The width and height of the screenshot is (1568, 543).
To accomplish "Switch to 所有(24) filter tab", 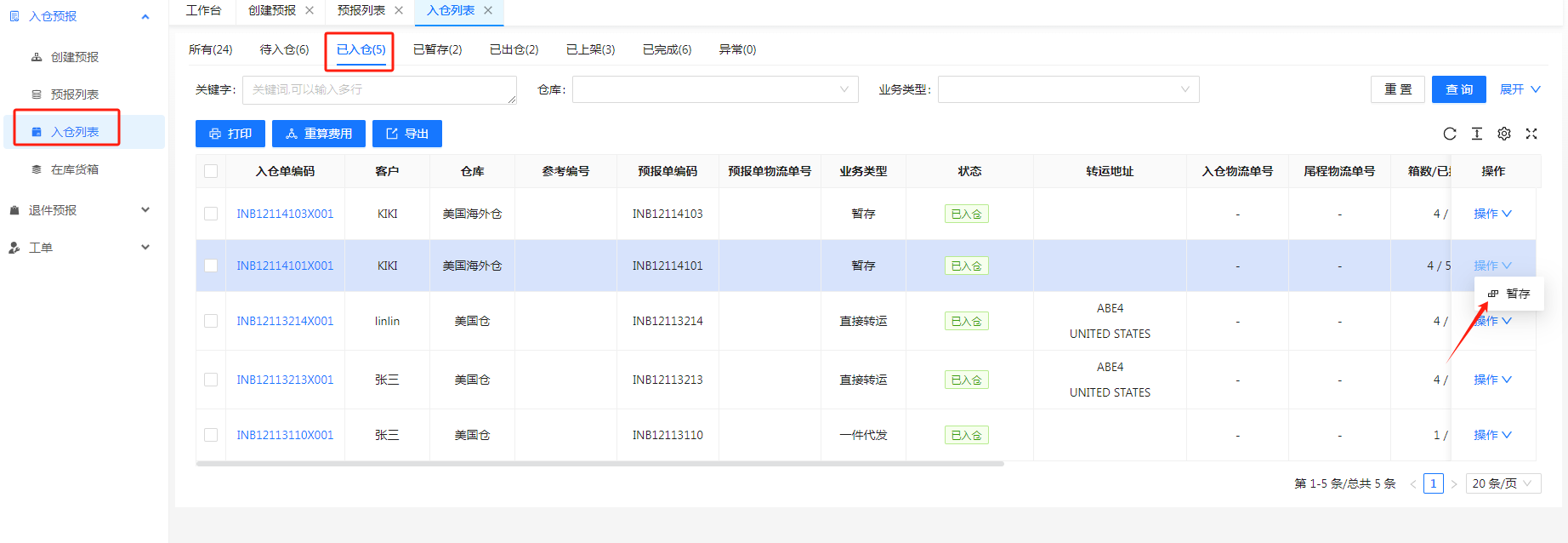I will click(x=210, y=49).
